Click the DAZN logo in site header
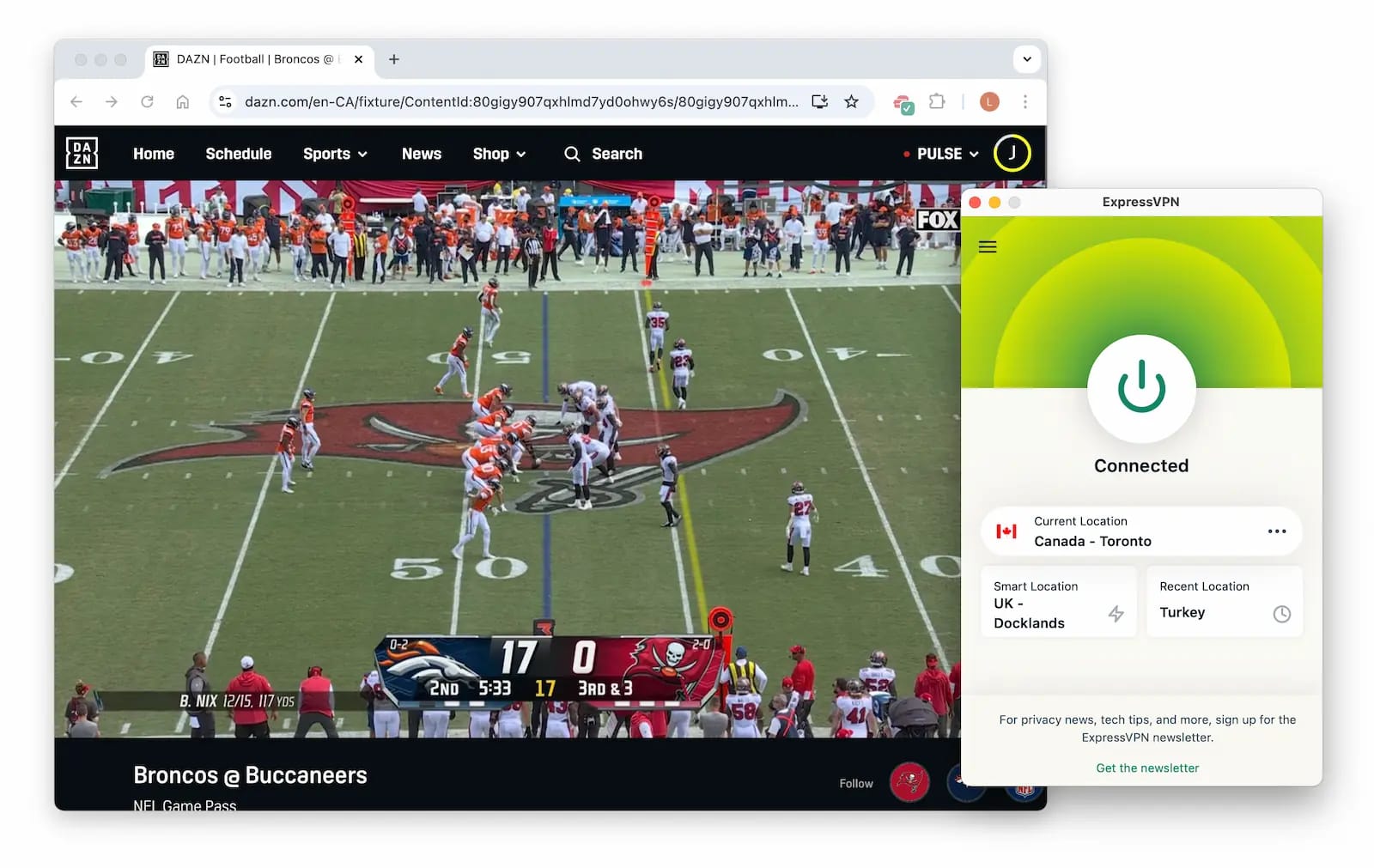The width and height of the screenshot is (1374, 868). (82, 154)
